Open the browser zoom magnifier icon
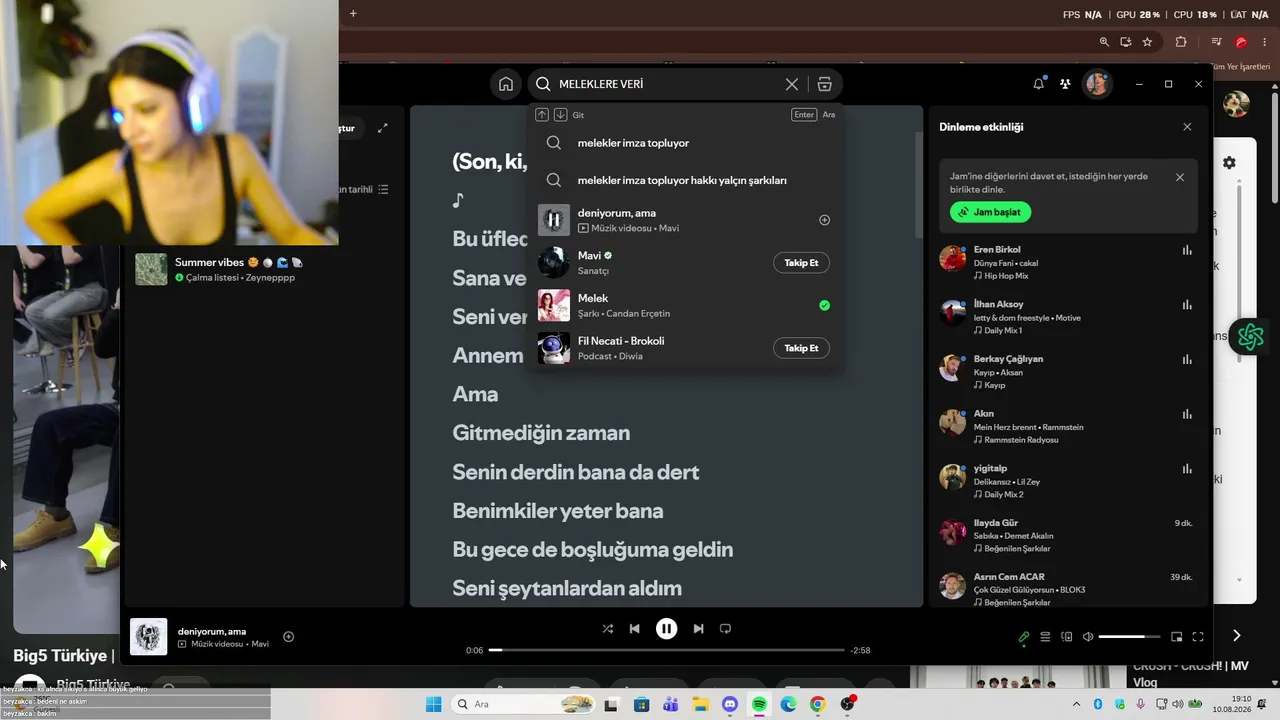This screenshot has height=720, width=1280. [1104, 42]
